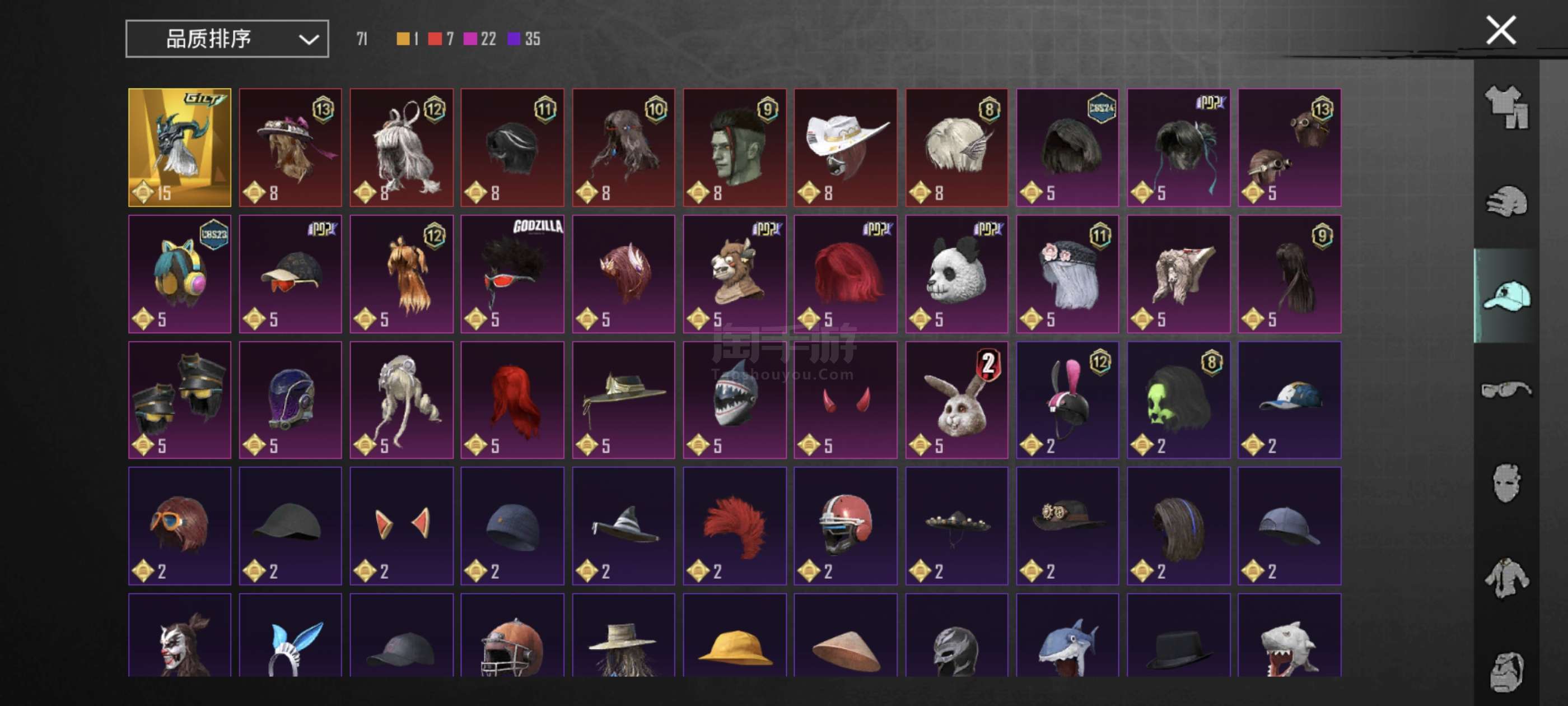Filter by red quality count 7
Viewport: 1568px width, 706px height.
point(441,39)
